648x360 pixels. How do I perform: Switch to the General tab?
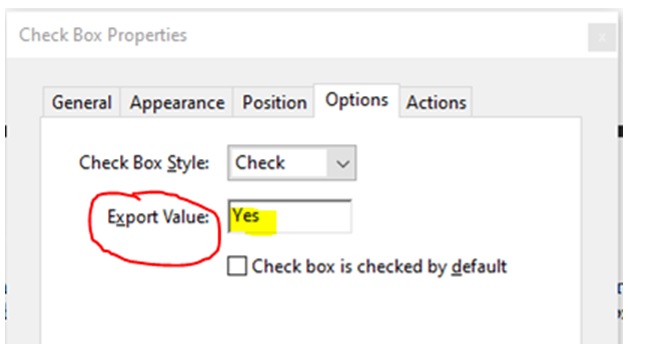coord(82,103)
